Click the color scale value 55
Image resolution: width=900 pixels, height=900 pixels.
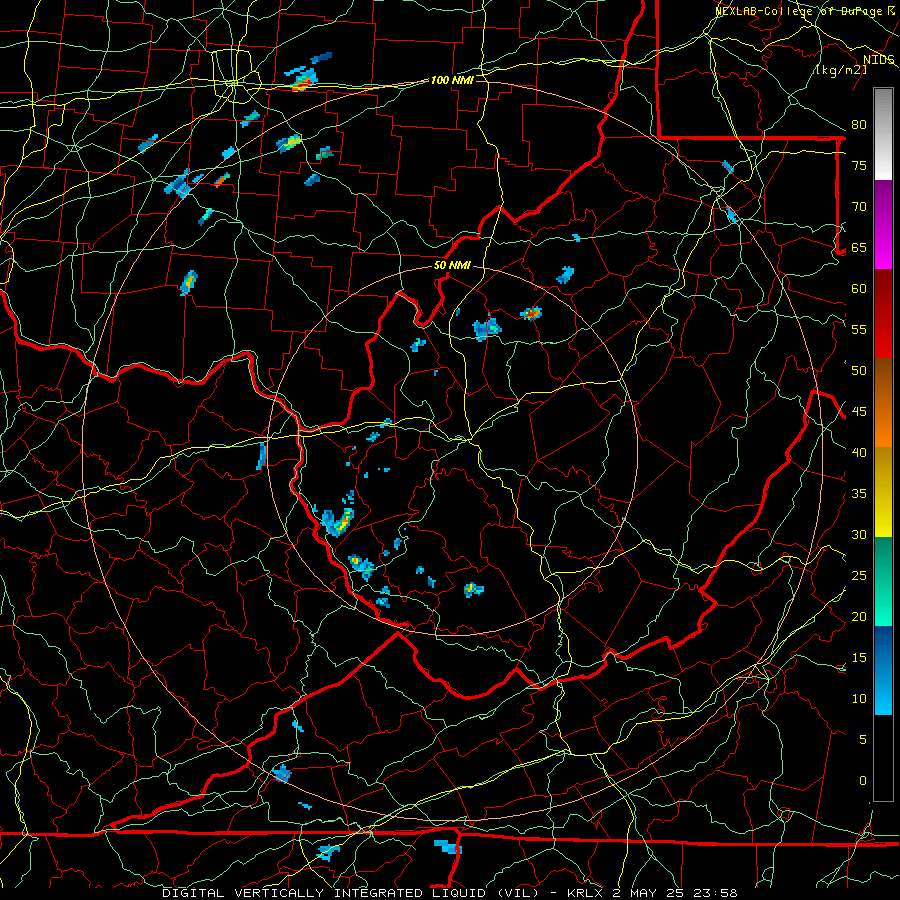tap(859, 329)
